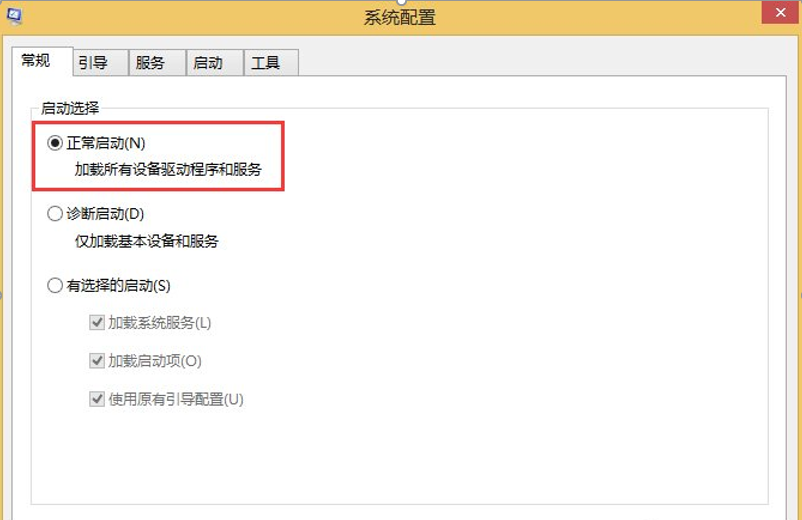Screen dimensions: 802x520
Task: Click the 仅加载基本设备和服务 description
Action: pyautogui.click(x=146, y=241)
